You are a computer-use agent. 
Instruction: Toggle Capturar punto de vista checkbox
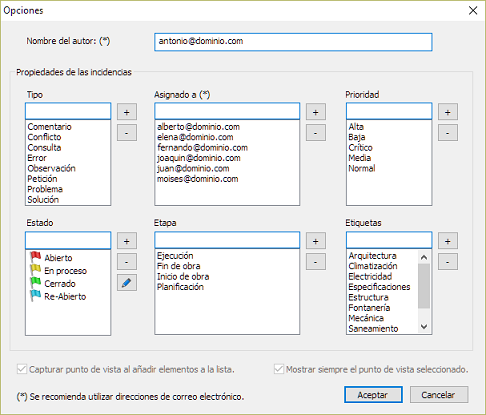(x=22, y=369)
